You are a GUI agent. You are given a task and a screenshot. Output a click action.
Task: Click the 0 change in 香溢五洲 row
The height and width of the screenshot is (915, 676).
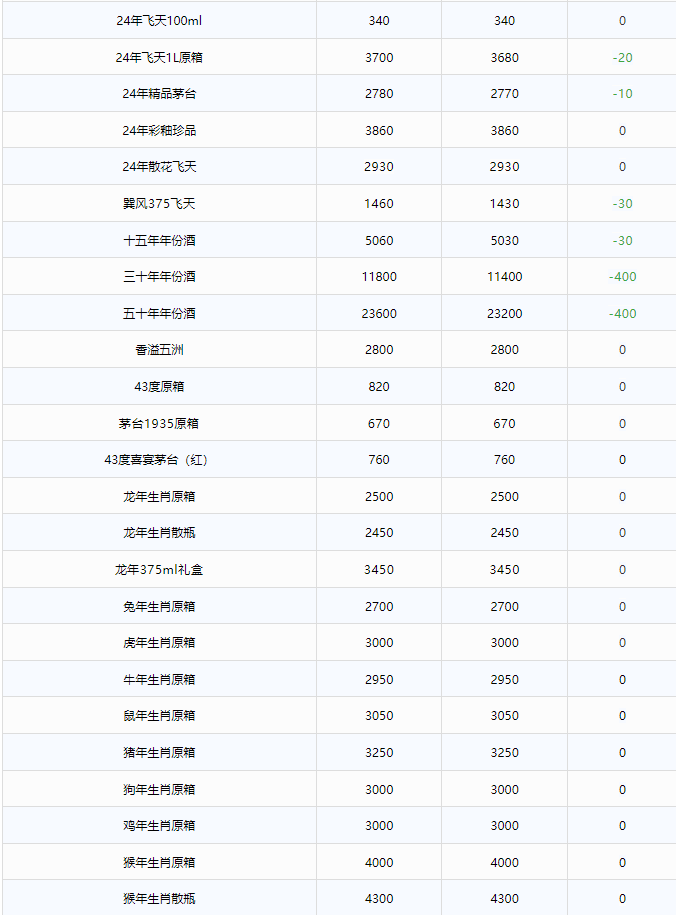622,350
